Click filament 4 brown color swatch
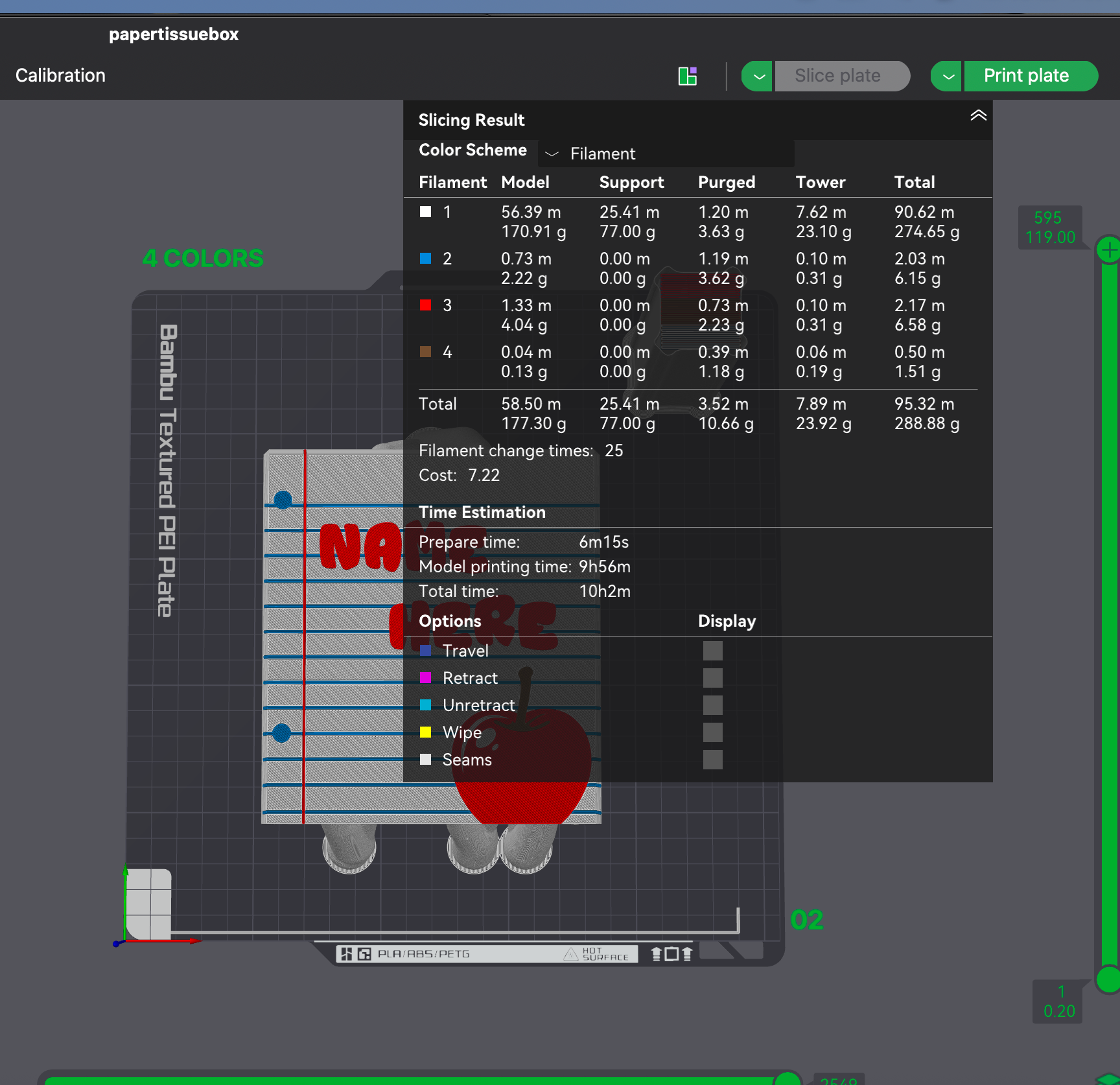 425,352
